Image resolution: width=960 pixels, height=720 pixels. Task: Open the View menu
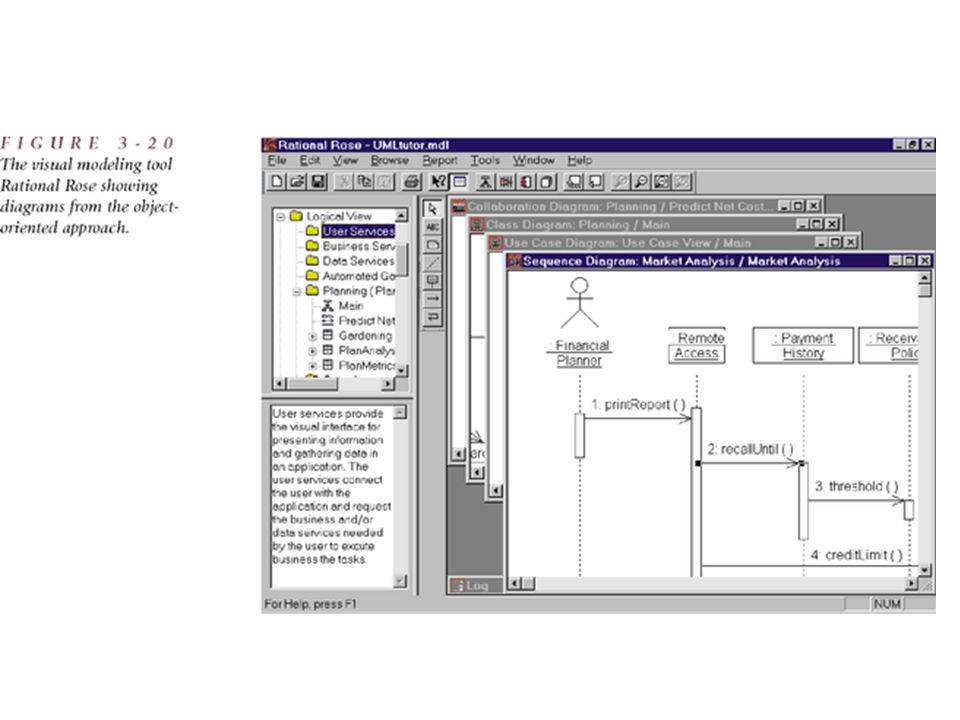[x=345, y=160]
